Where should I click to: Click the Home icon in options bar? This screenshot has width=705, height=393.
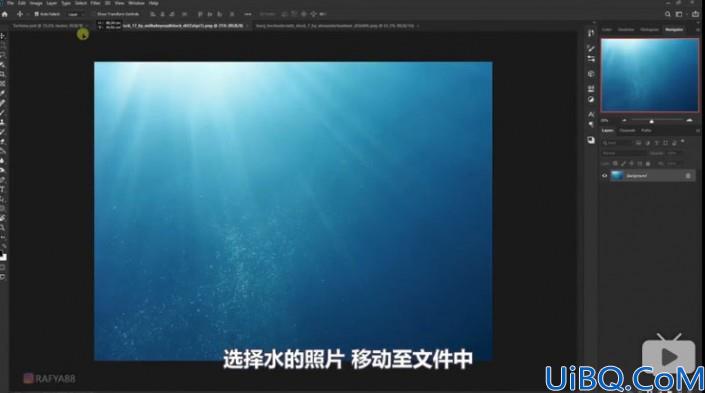pos(5,14)
